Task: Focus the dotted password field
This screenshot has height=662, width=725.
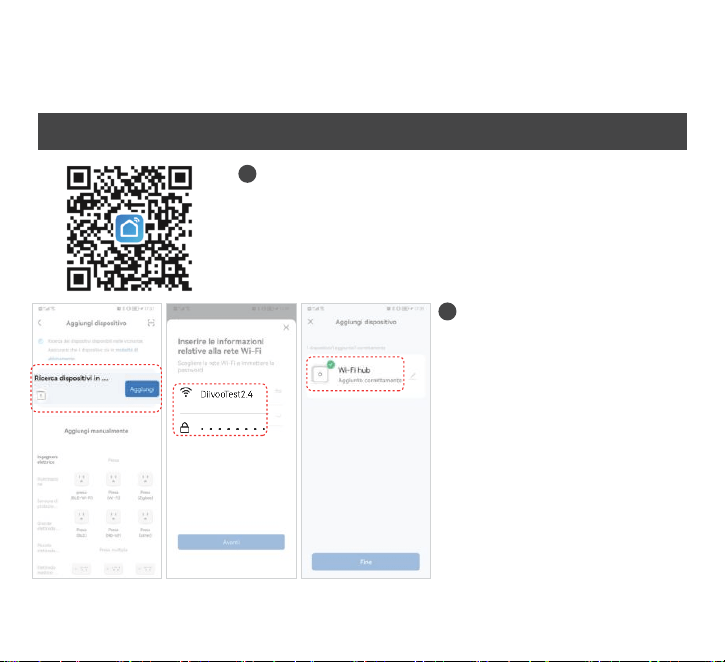Action: coord(233,429)
